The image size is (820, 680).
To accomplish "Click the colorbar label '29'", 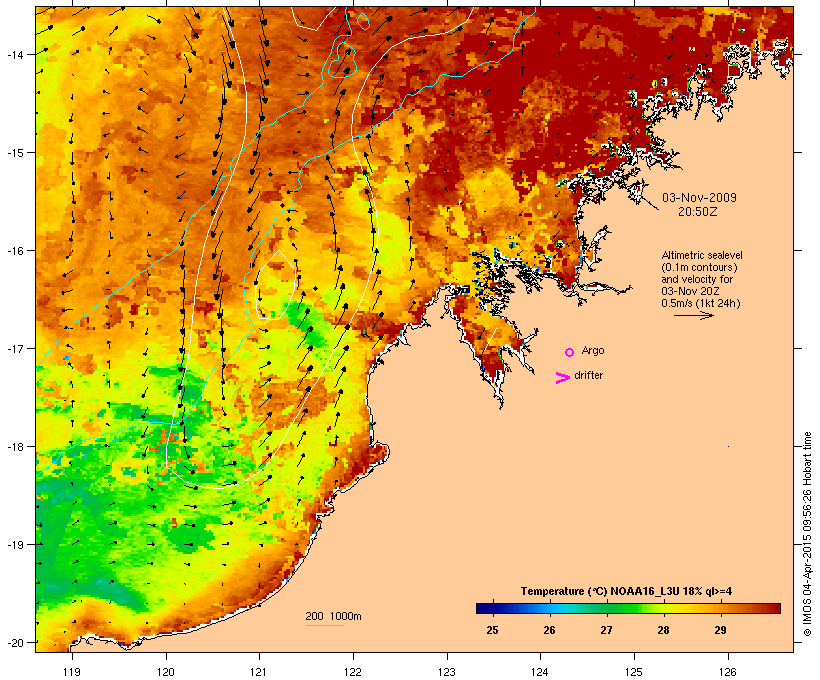I will coord(720,630).
